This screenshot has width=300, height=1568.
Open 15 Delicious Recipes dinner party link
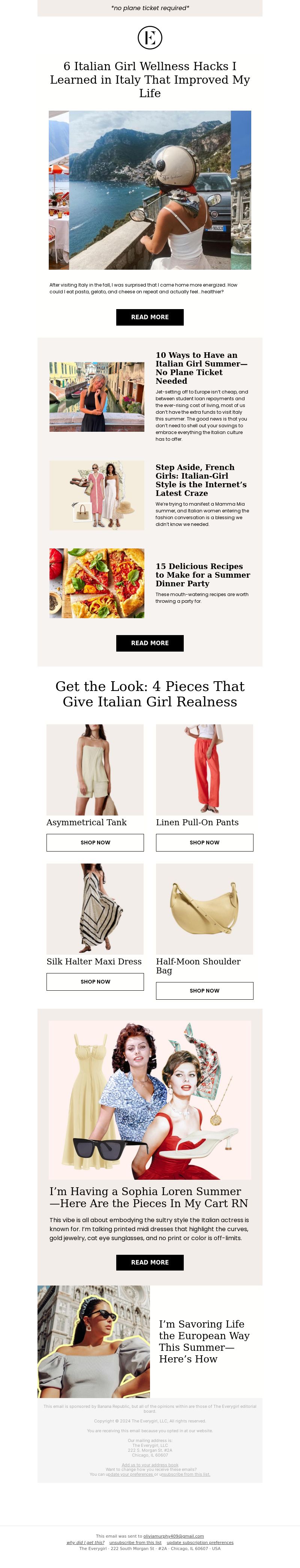tap(202, 575)
